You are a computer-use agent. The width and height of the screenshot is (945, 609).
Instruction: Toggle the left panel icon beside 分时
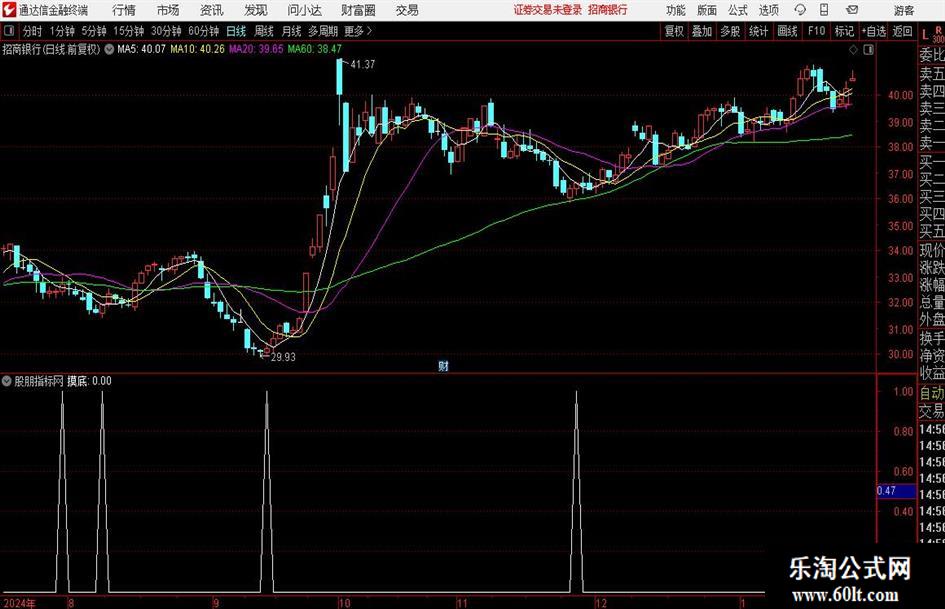click(x=9, y=31)
